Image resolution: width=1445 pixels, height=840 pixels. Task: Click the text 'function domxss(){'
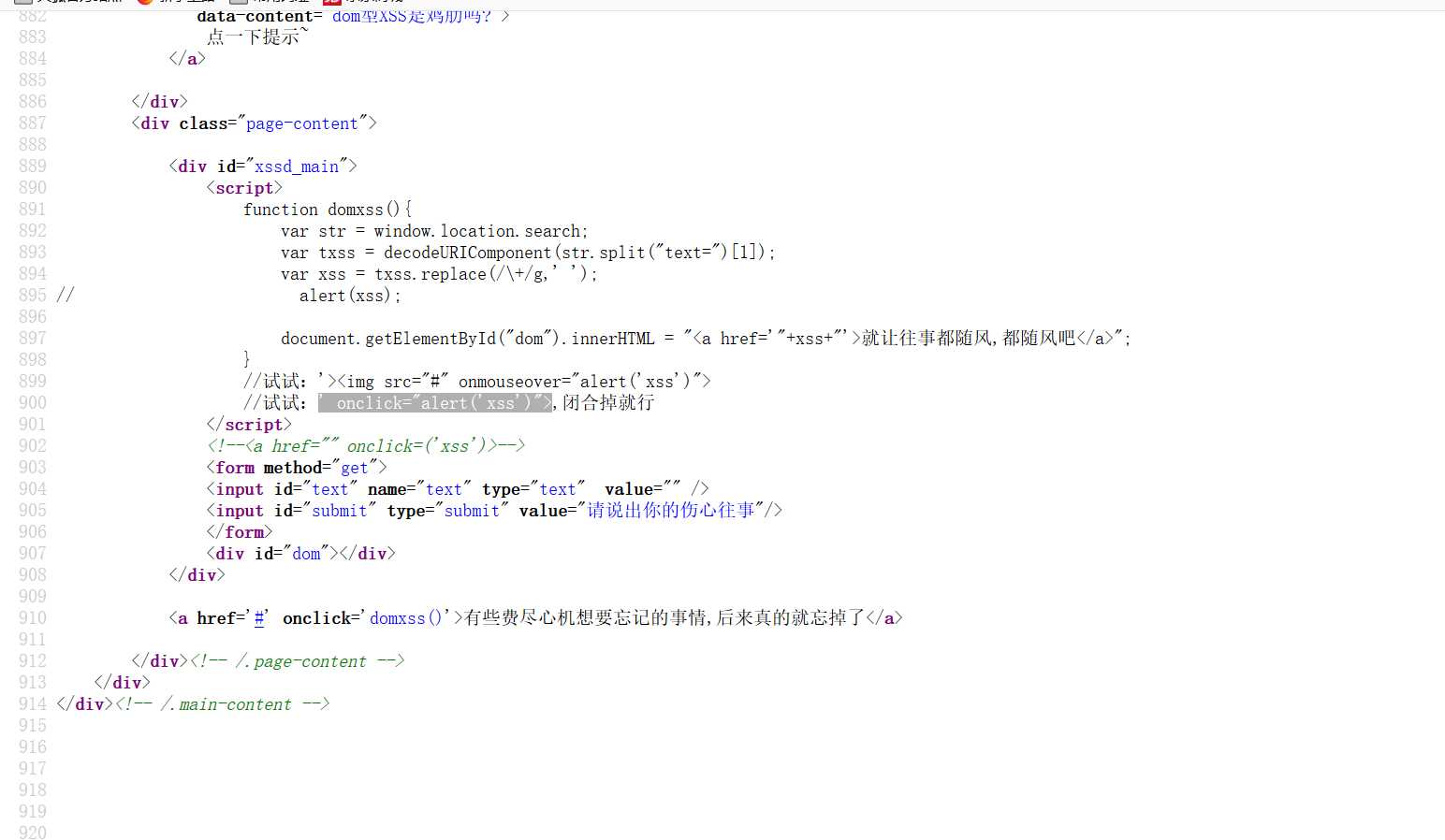tap(328, 210)
